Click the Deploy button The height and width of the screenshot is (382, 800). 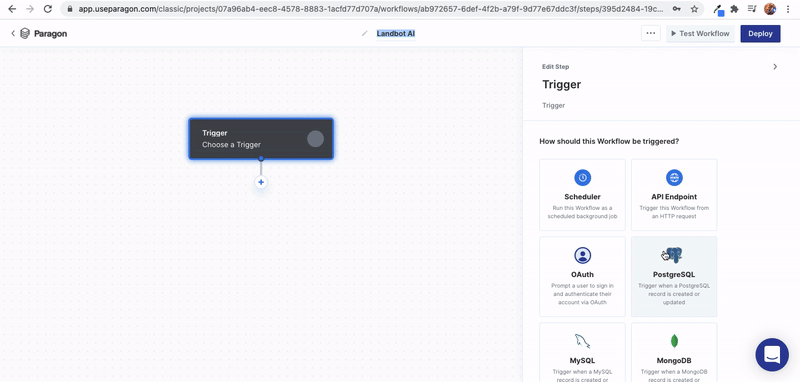pos(760,34)
